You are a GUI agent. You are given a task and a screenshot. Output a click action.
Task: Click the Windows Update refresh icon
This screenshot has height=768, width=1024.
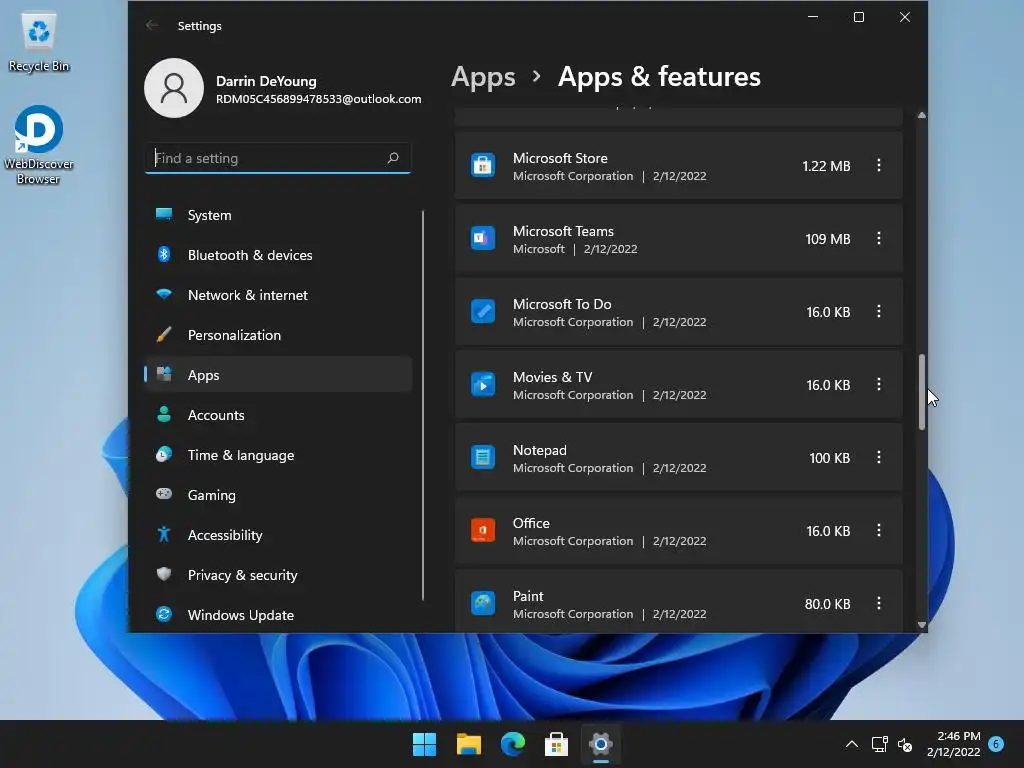[x=164, y=614]
